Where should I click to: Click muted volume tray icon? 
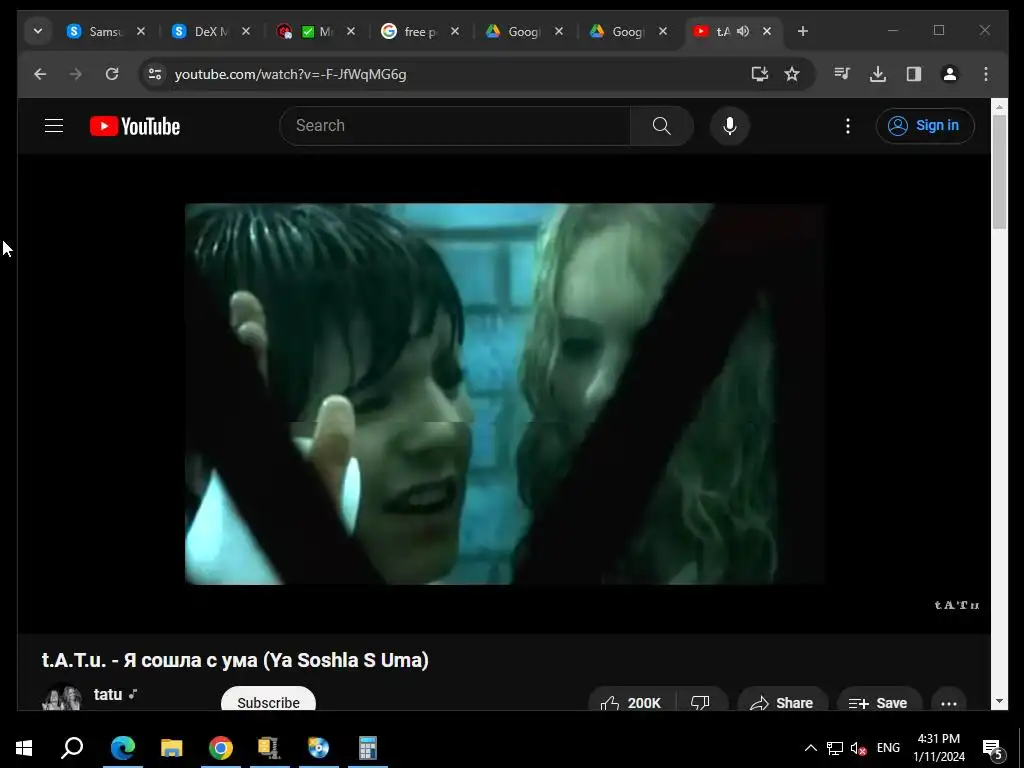coord(858,748)
